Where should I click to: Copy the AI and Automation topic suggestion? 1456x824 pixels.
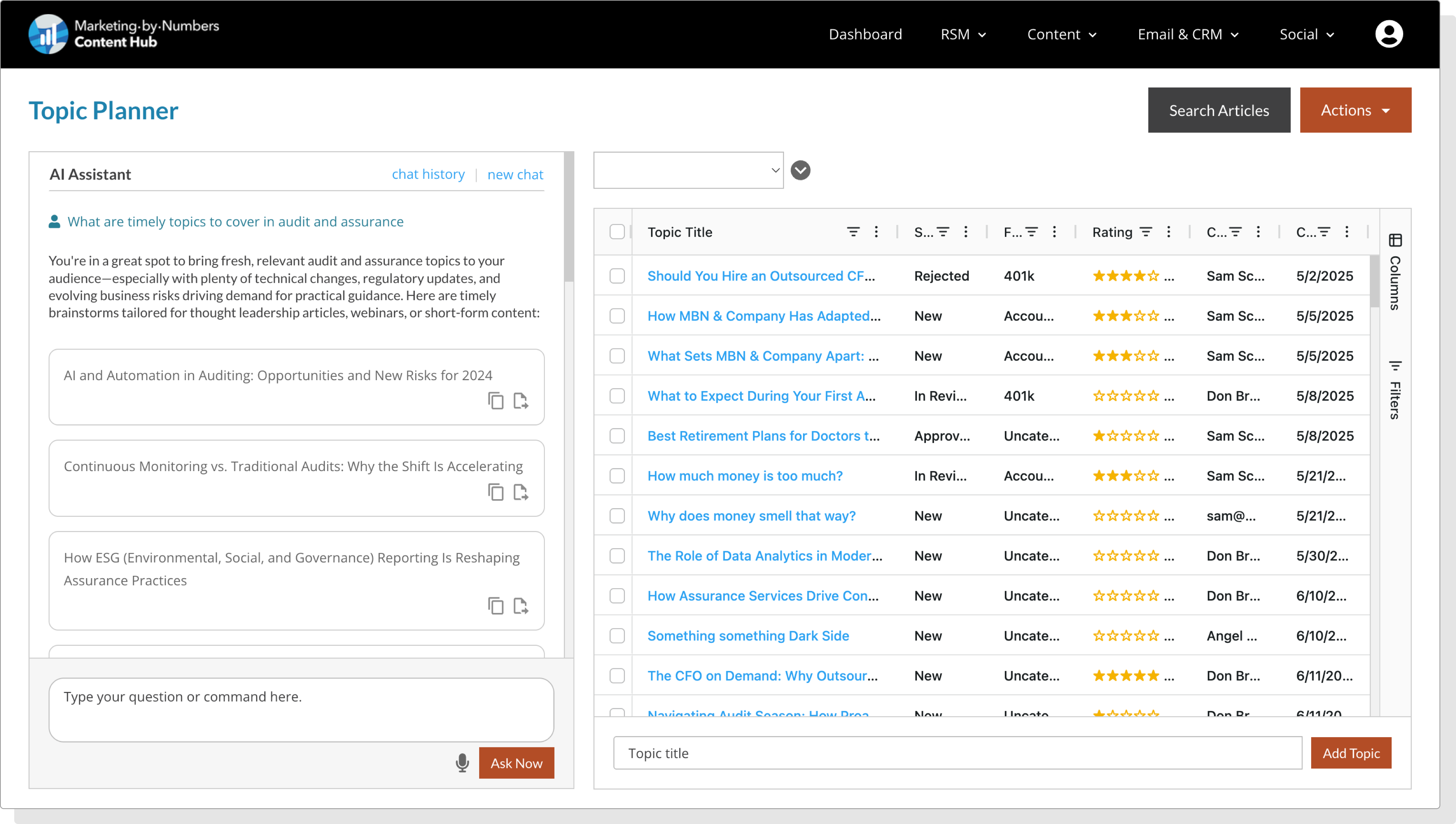(495, 401)
